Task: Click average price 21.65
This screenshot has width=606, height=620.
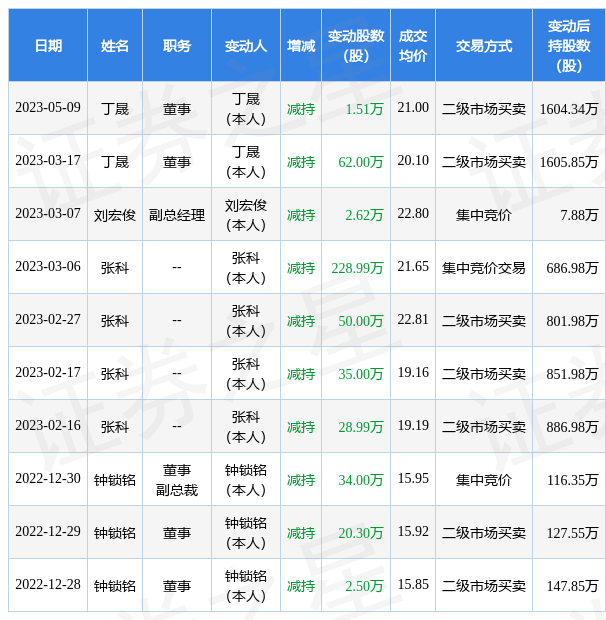Action: pyautogui.click(x=413, y=267)
